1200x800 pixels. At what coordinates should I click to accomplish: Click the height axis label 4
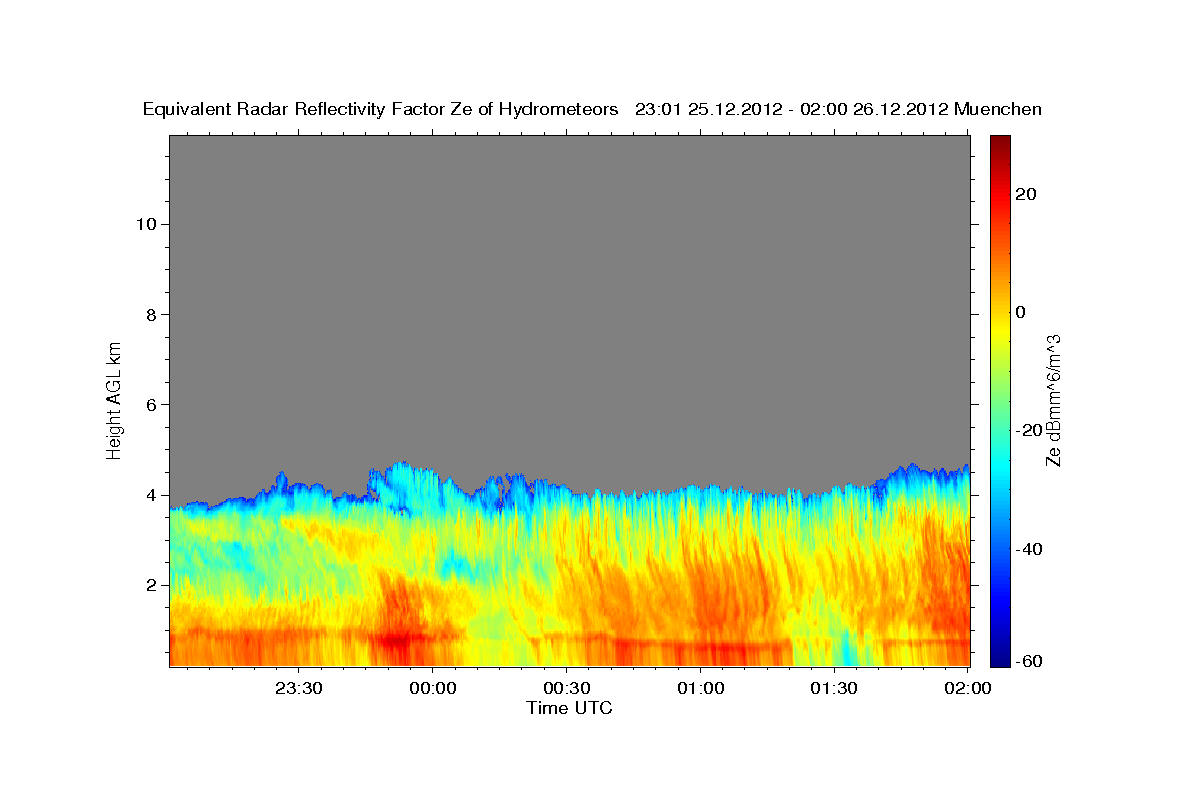tap(150, 495)
